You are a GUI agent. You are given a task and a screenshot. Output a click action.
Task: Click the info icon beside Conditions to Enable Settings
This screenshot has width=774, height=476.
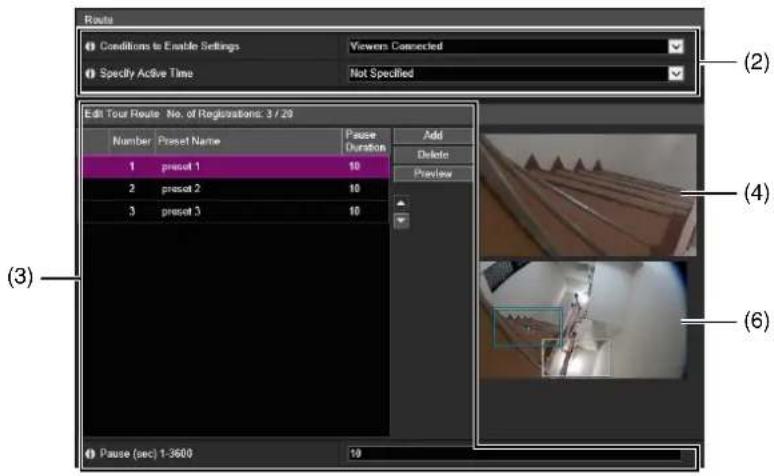pyautogui.click(x=90, y=46)
